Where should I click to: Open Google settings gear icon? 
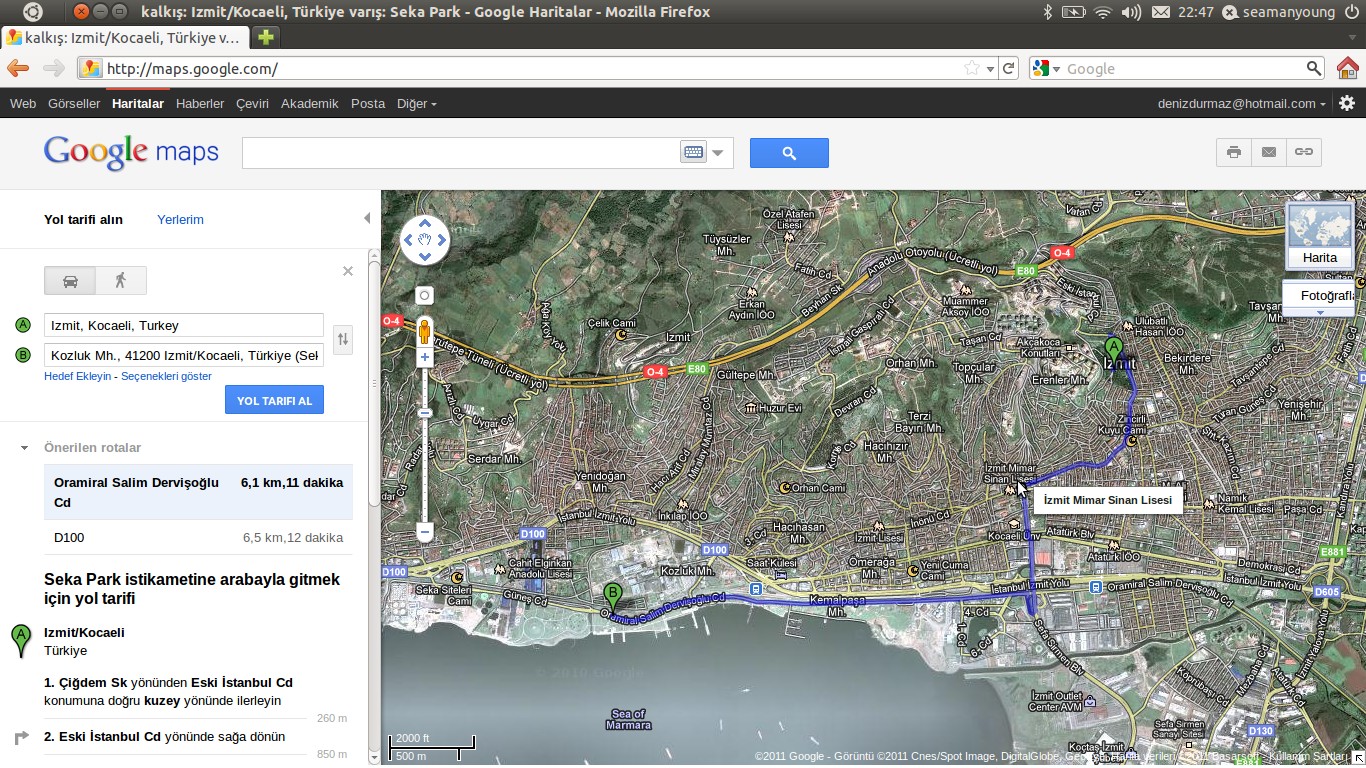coord(1347,103)
